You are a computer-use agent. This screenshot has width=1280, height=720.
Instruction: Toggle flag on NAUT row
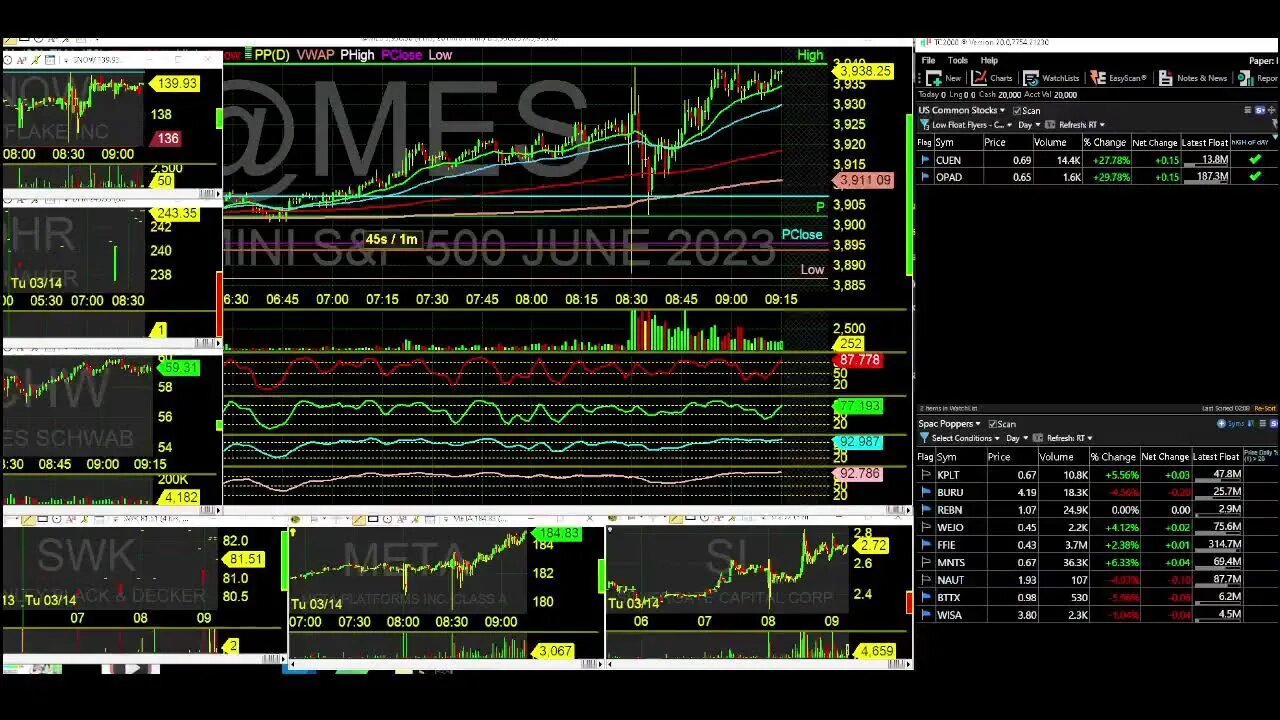point(926,580)
